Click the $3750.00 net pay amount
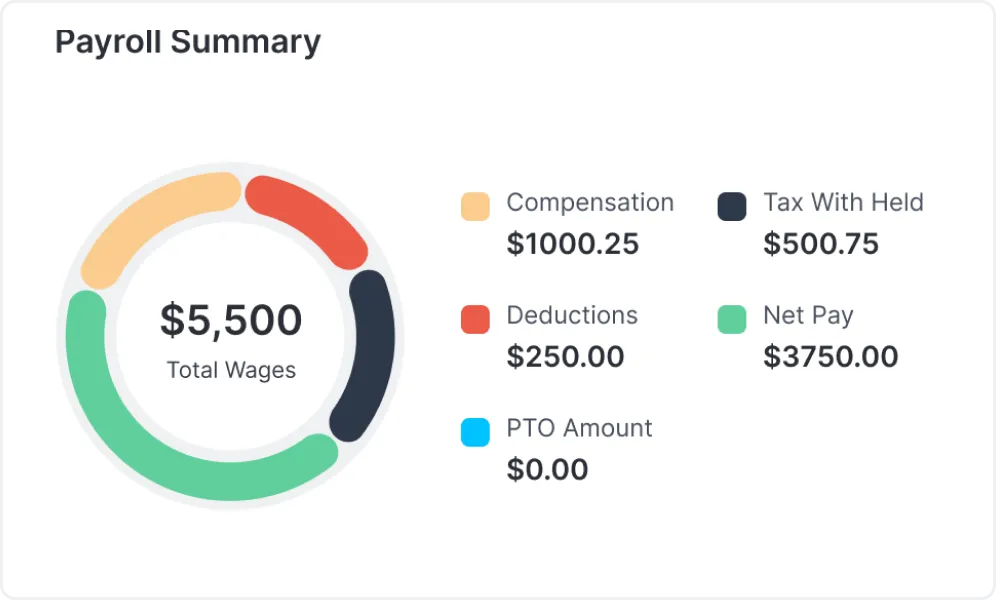The width and height of the screenshot is (996, 600). point(830,357)
